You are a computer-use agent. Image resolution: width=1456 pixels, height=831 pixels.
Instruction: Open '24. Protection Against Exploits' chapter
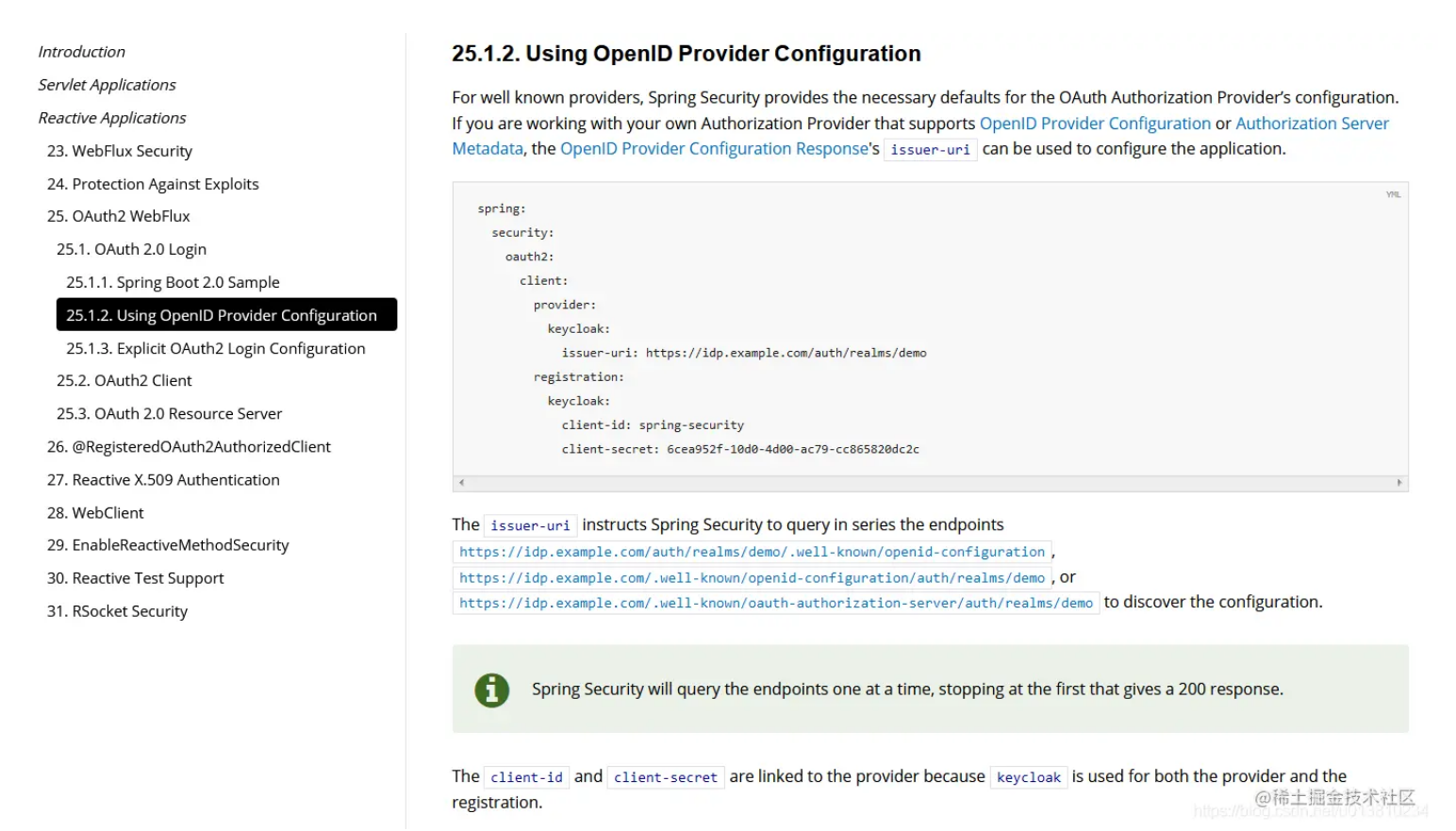tap(153, 183)
